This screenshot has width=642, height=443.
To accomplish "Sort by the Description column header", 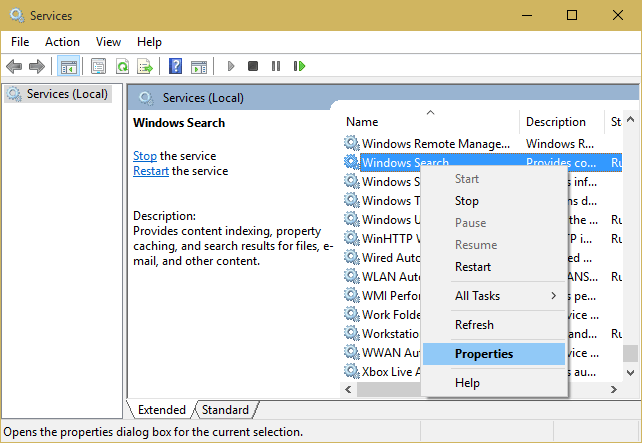I will (562, 122).
